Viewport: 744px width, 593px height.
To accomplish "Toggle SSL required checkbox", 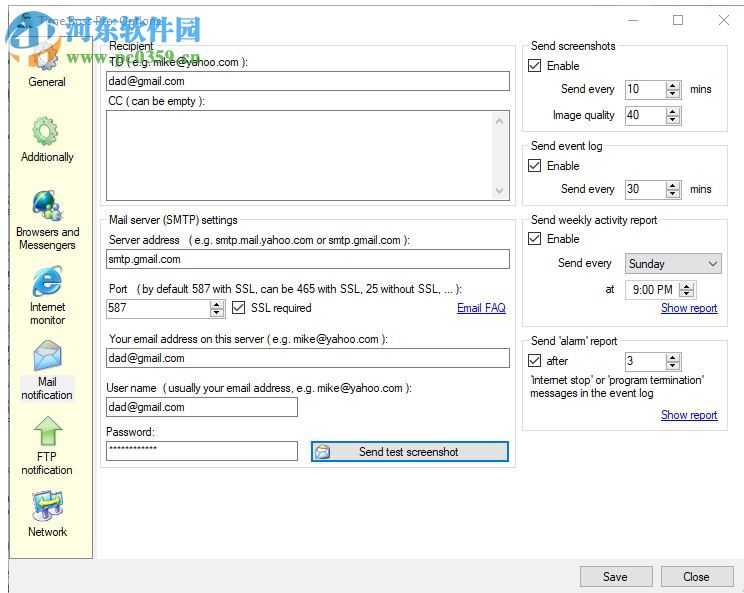I will [238, 308].
